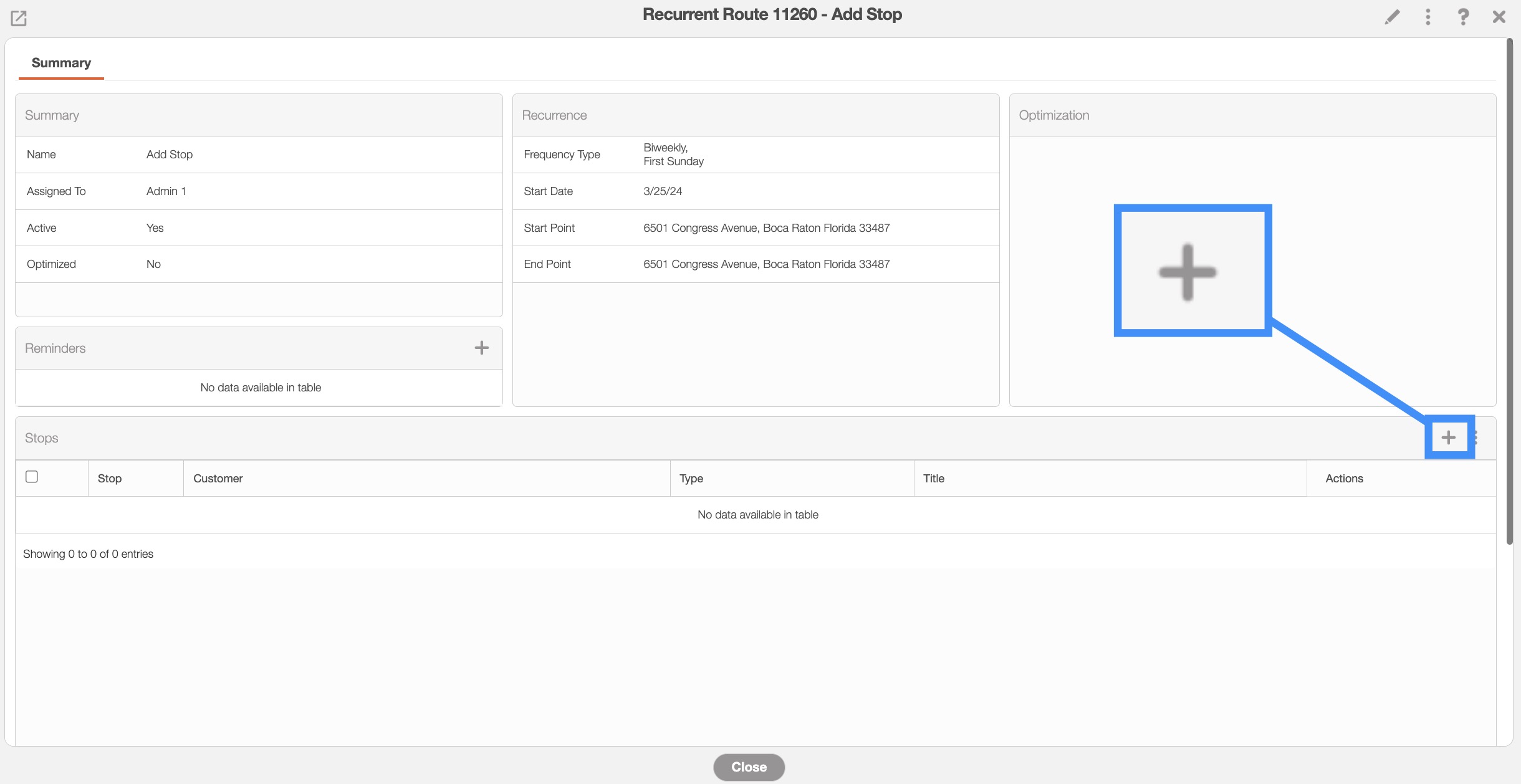Add a reminder with plus icon
Image resolution: width=1521 pixels, height=784 pixels.
[x=481, y=348]
